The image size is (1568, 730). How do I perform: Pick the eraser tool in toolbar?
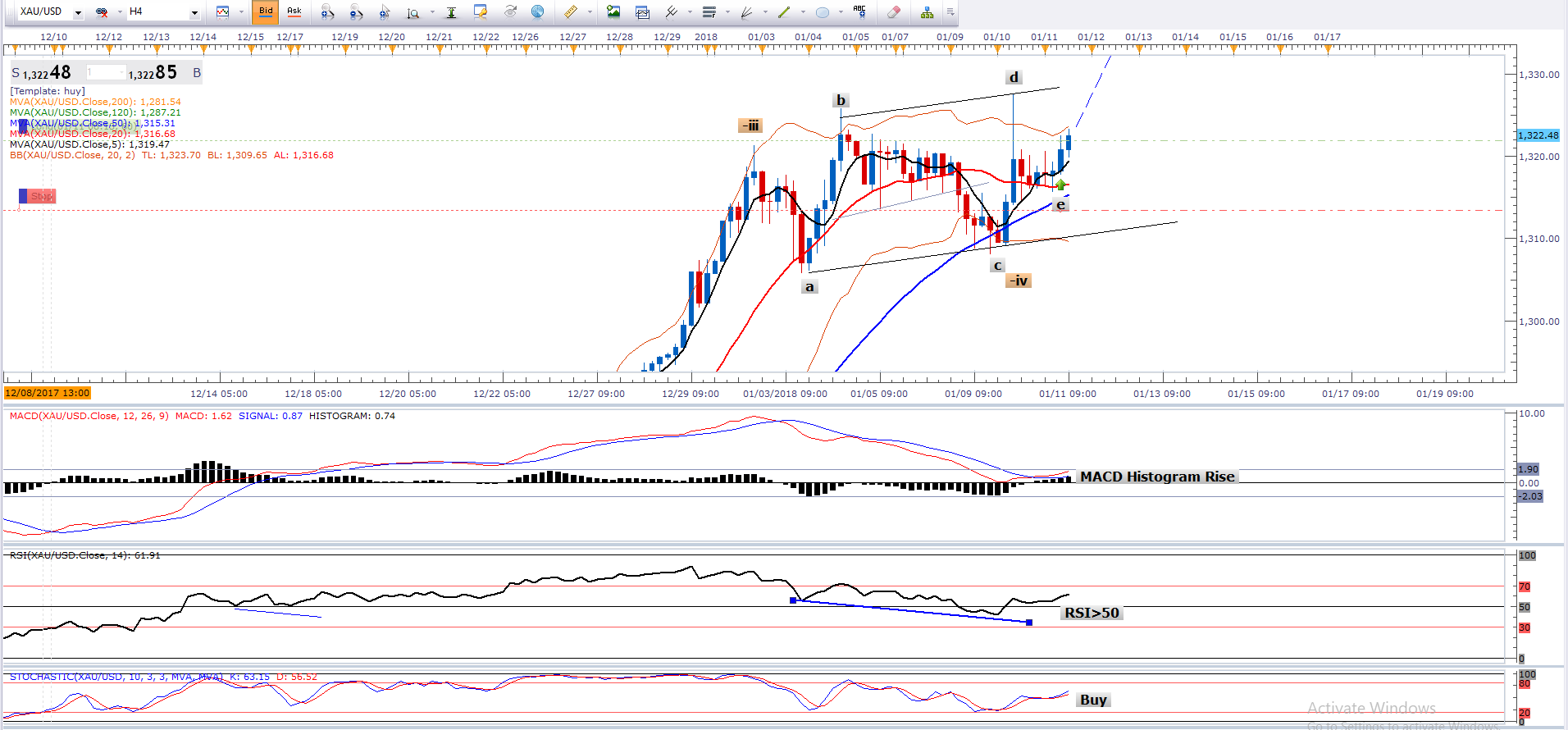(x=894, y=12)
